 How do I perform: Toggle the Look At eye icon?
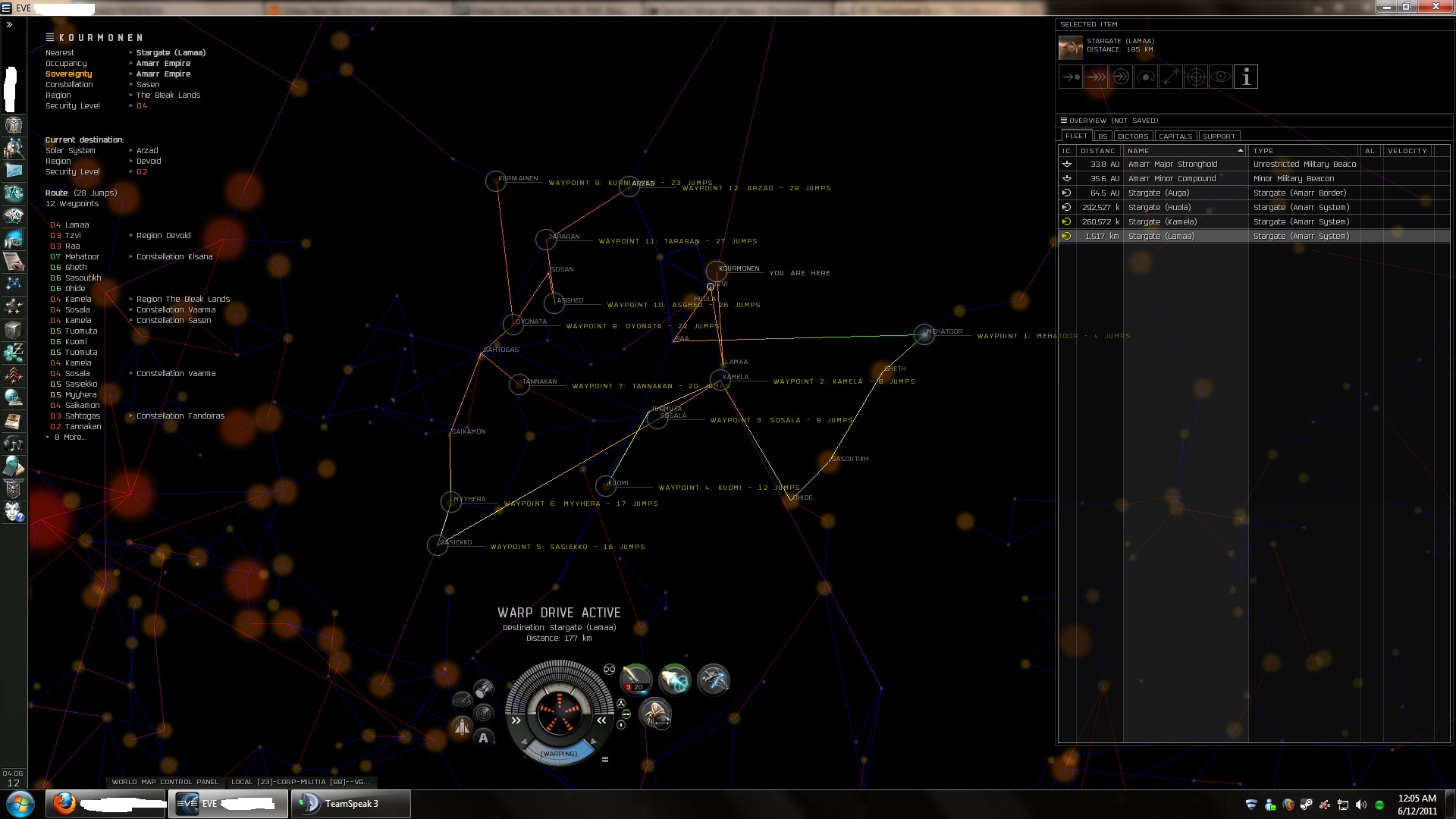coord(1220,77)
